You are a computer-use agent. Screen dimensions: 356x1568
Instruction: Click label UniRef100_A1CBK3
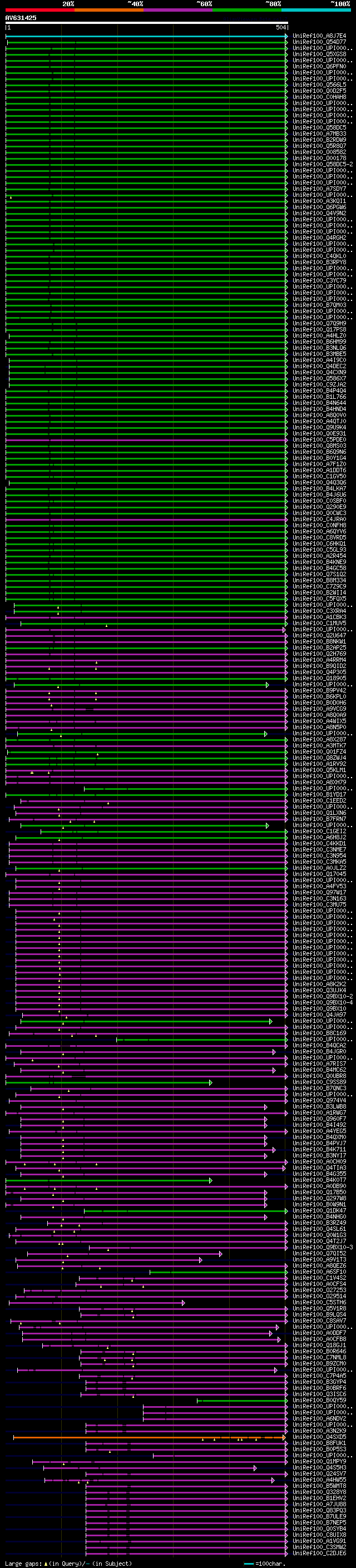319,617
